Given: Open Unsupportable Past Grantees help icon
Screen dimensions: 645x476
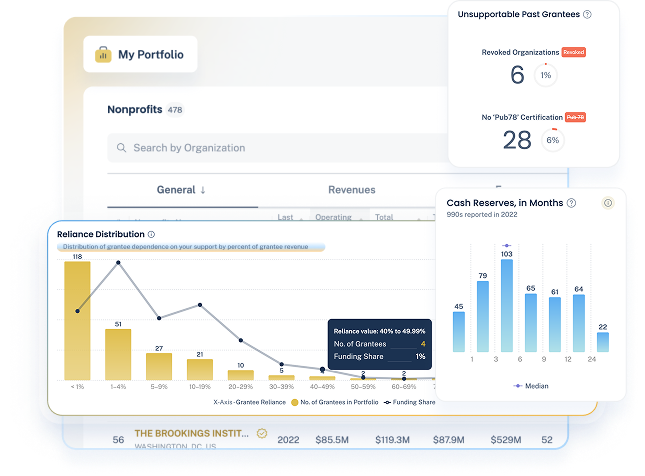Looking at the screenshot, I should [587, 14].
